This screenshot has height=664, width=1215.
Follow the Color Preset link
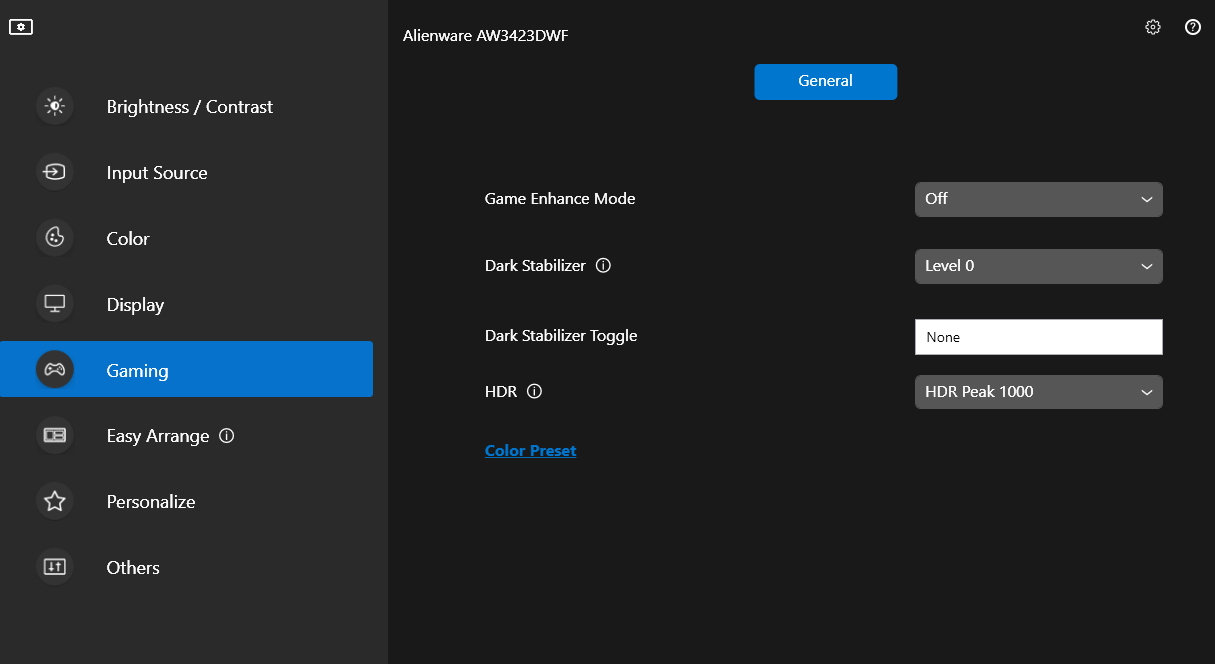click(530, 451)
